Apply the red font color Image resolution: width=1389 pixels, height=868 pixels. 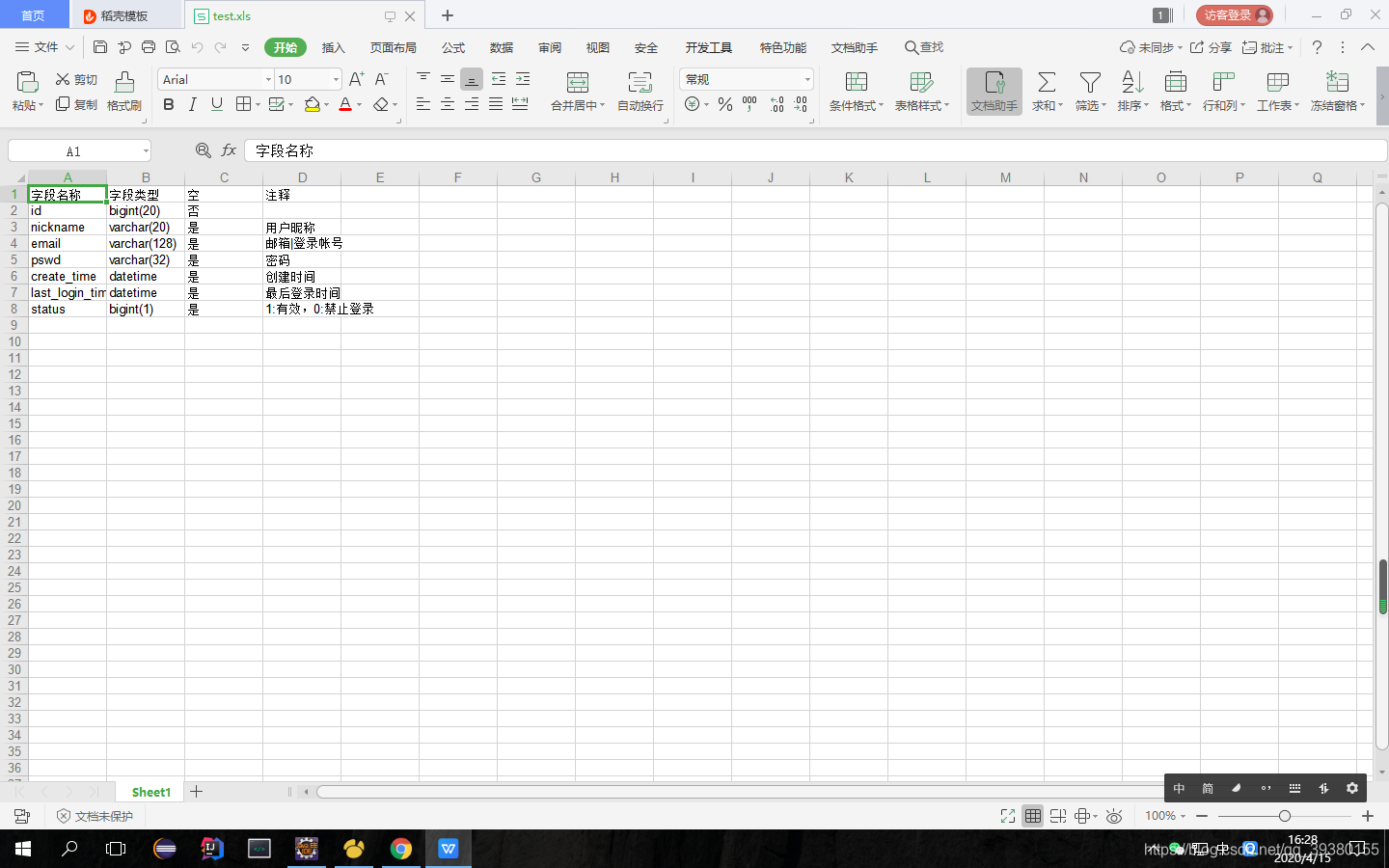pos(345,104)
